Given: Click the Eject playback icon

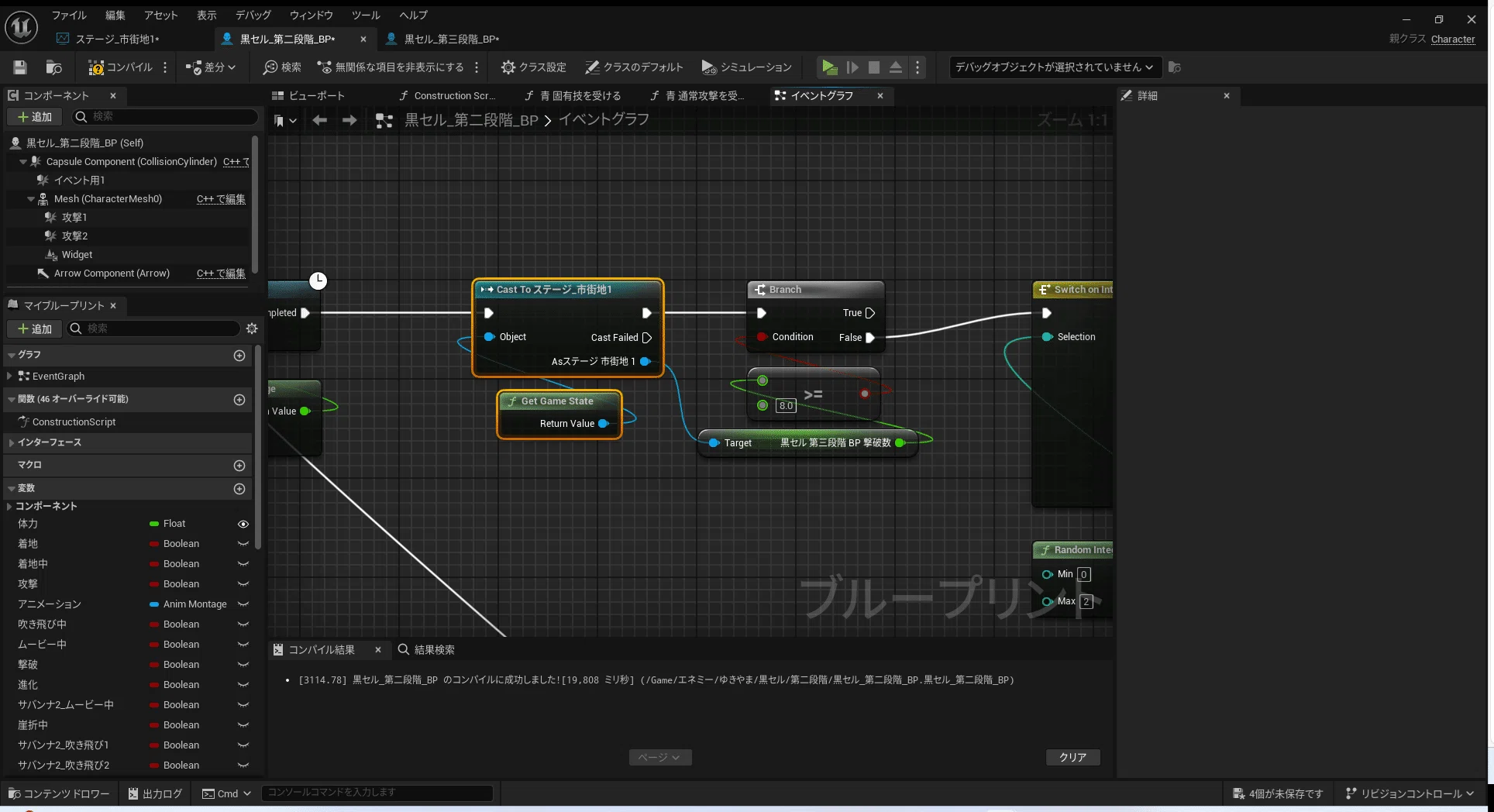Looking at the screenshot, I should coord(896,67).
